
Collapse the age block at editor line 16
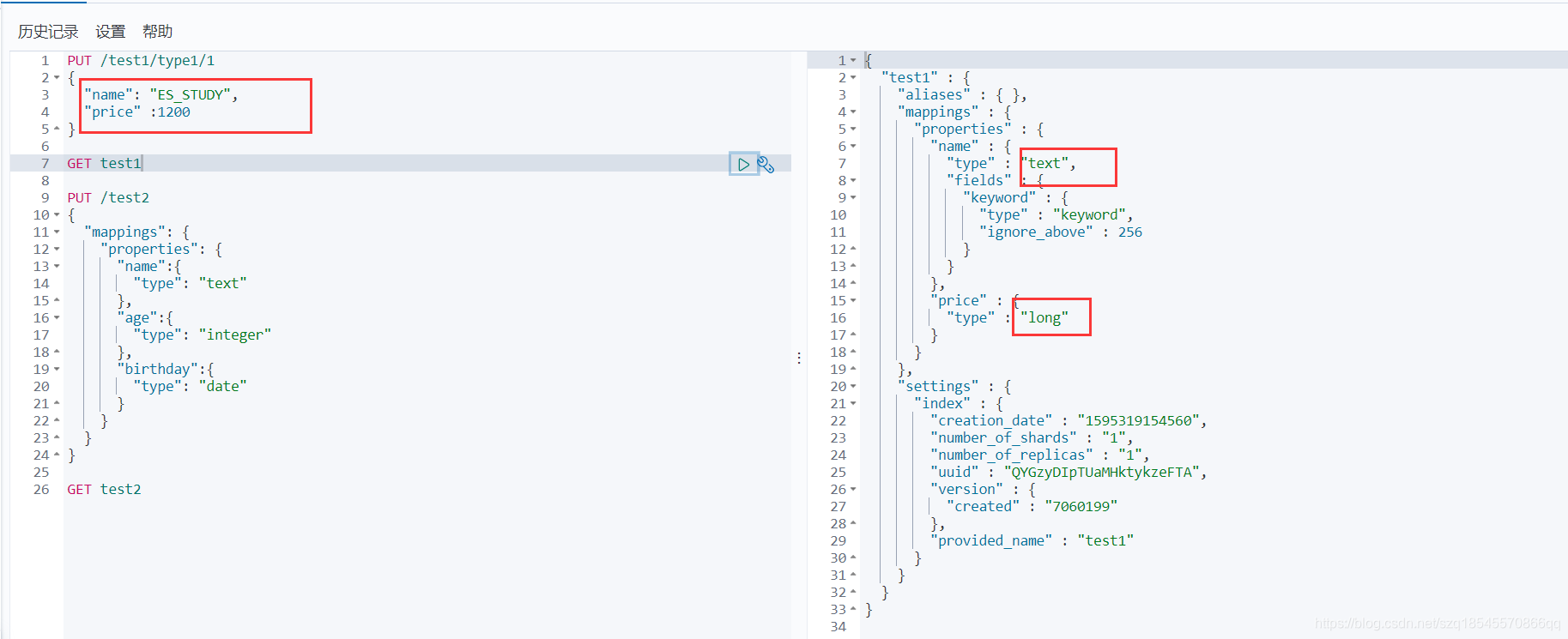(57, 317)
